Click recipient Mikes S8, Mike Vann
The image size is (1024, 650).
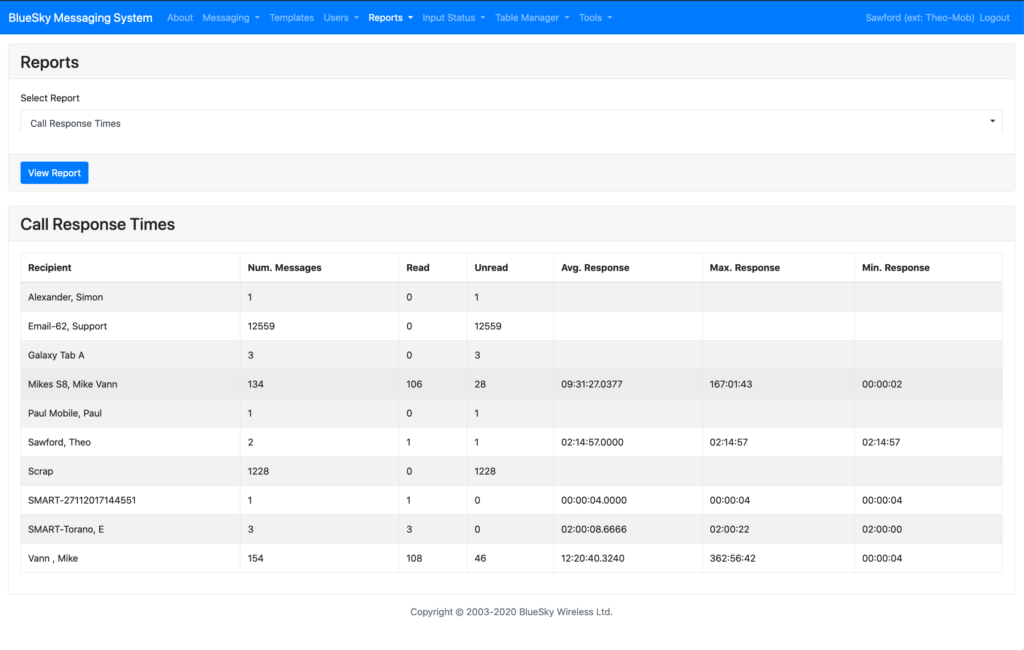click(x=72, y=384)
